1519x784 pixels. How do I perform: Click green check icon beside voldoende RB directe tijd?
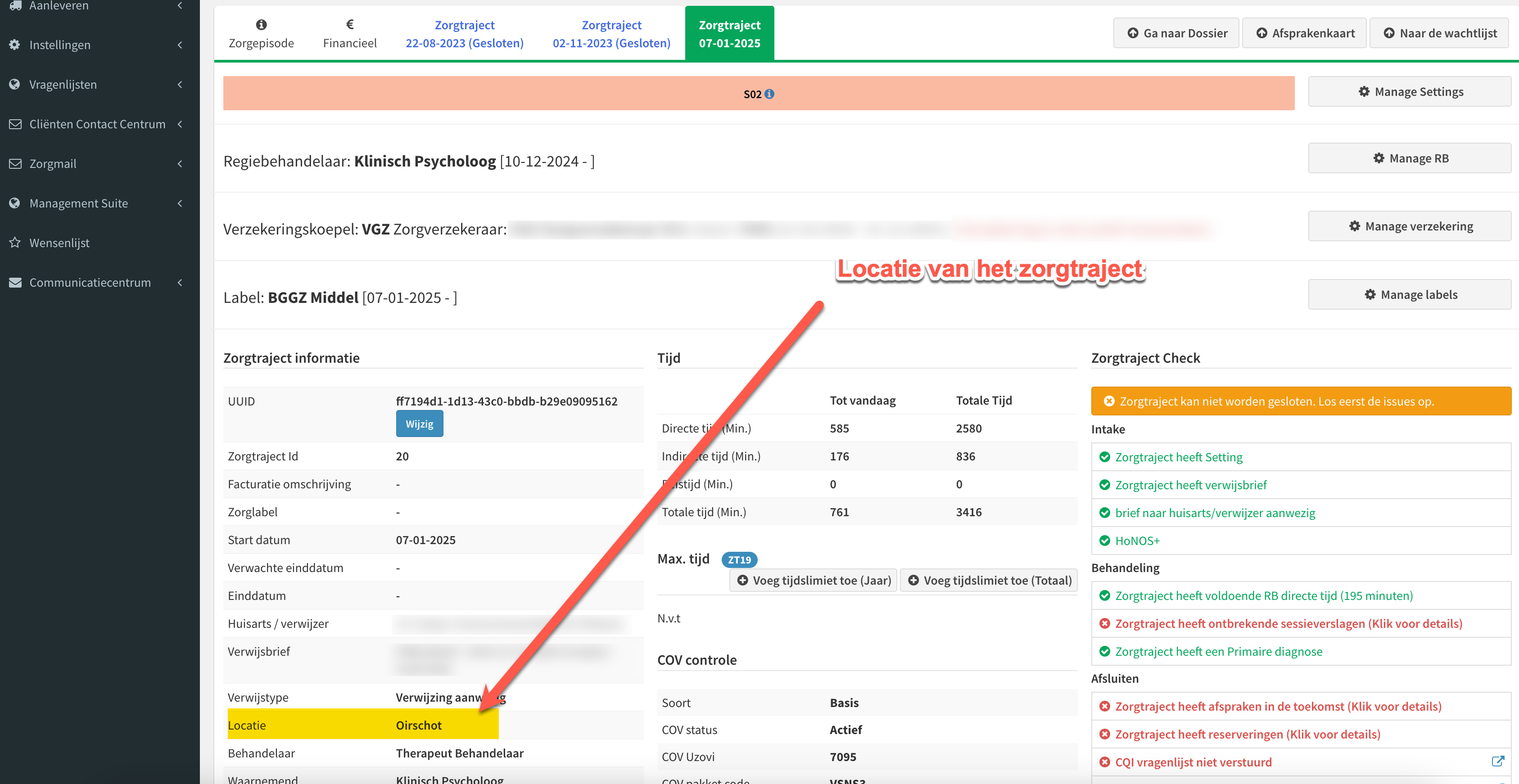[1104, 595]
